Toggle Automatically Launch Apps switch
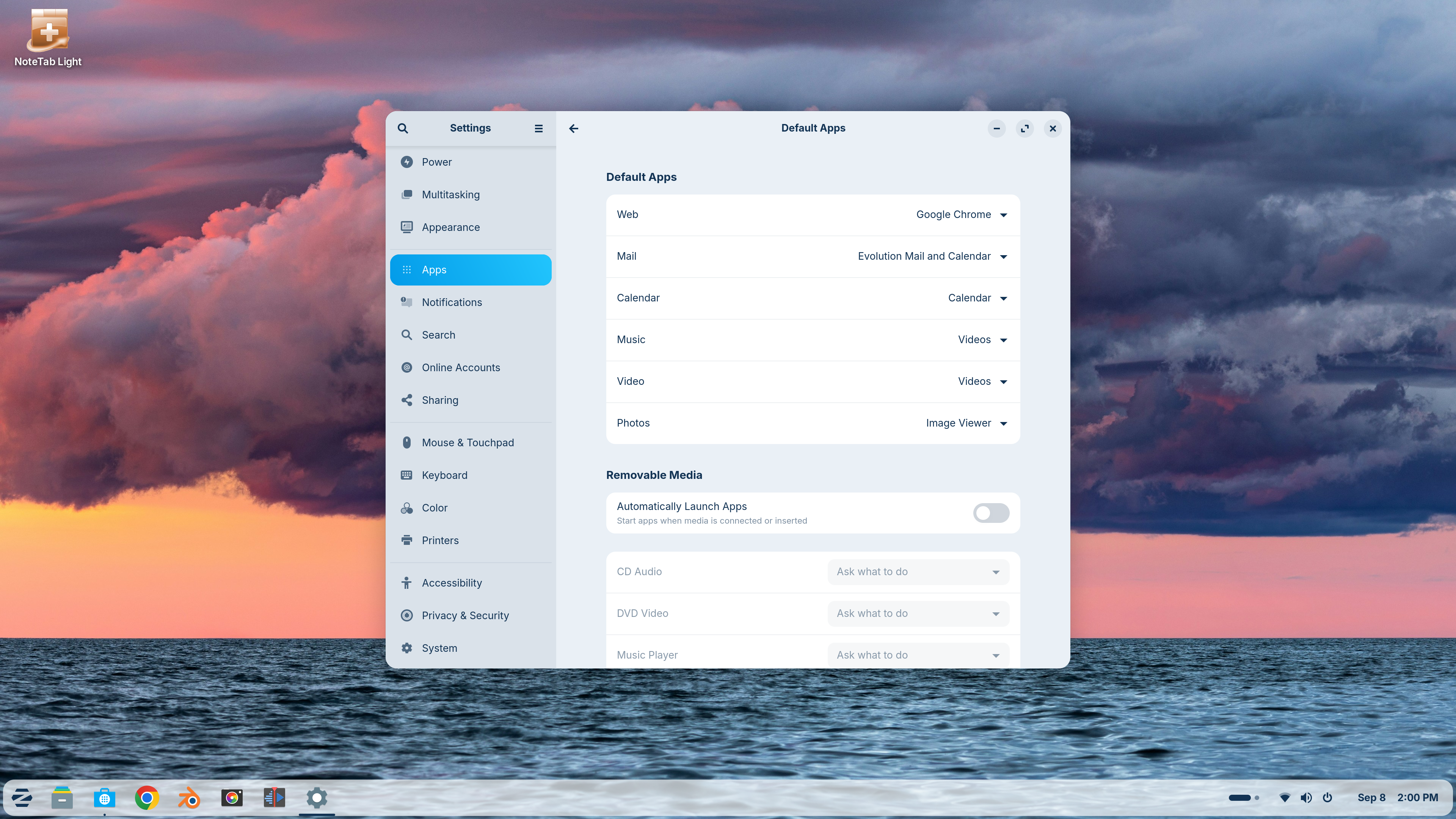Image resolution: width=1456 pixels, height=819 pixels. pyautogui.click(x=991, y=513)
